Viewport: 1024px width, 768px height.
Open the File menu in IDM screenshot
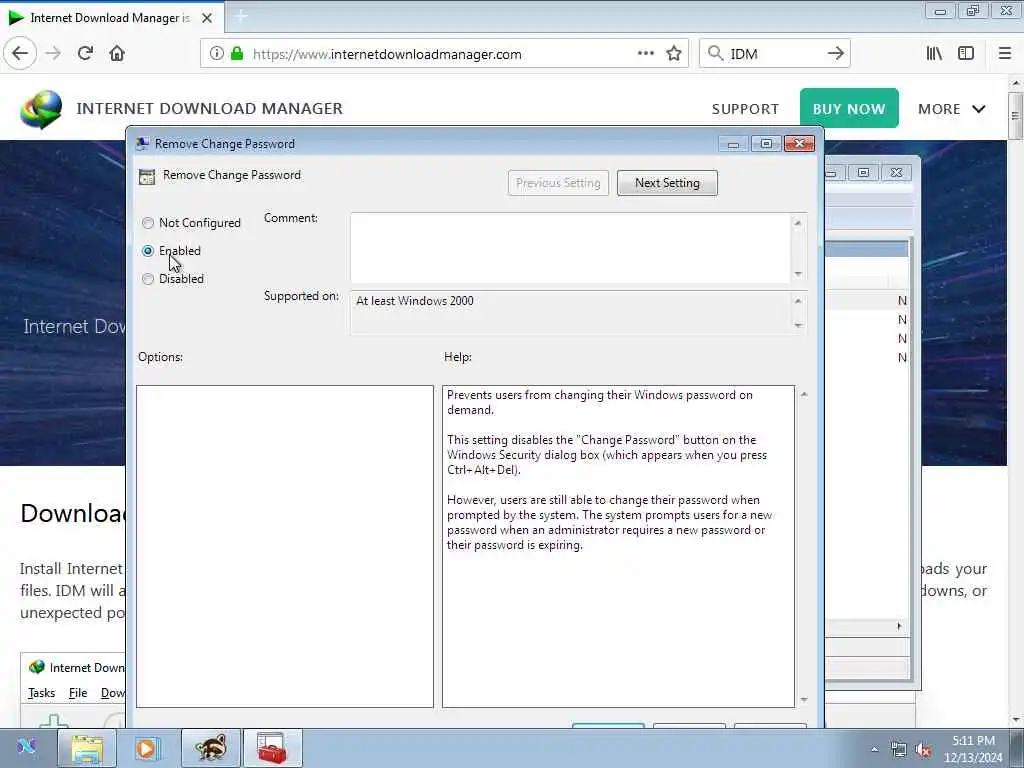pos(78,693)
